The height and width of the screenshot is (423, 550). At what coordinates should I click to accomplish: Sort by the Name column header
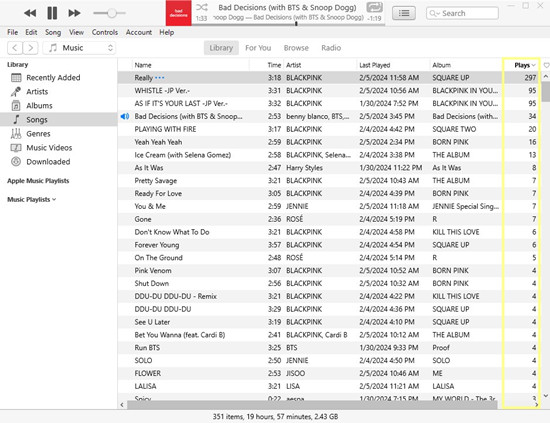[143, 65]
